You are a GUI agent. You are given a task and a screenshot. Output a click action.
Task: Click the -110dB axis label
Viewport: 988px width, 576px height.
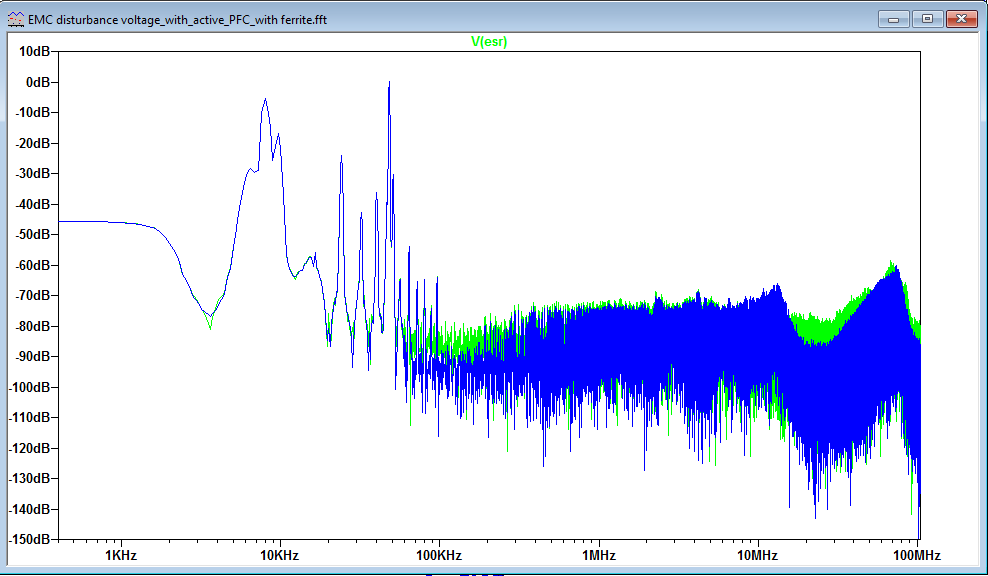coord(30,417)
